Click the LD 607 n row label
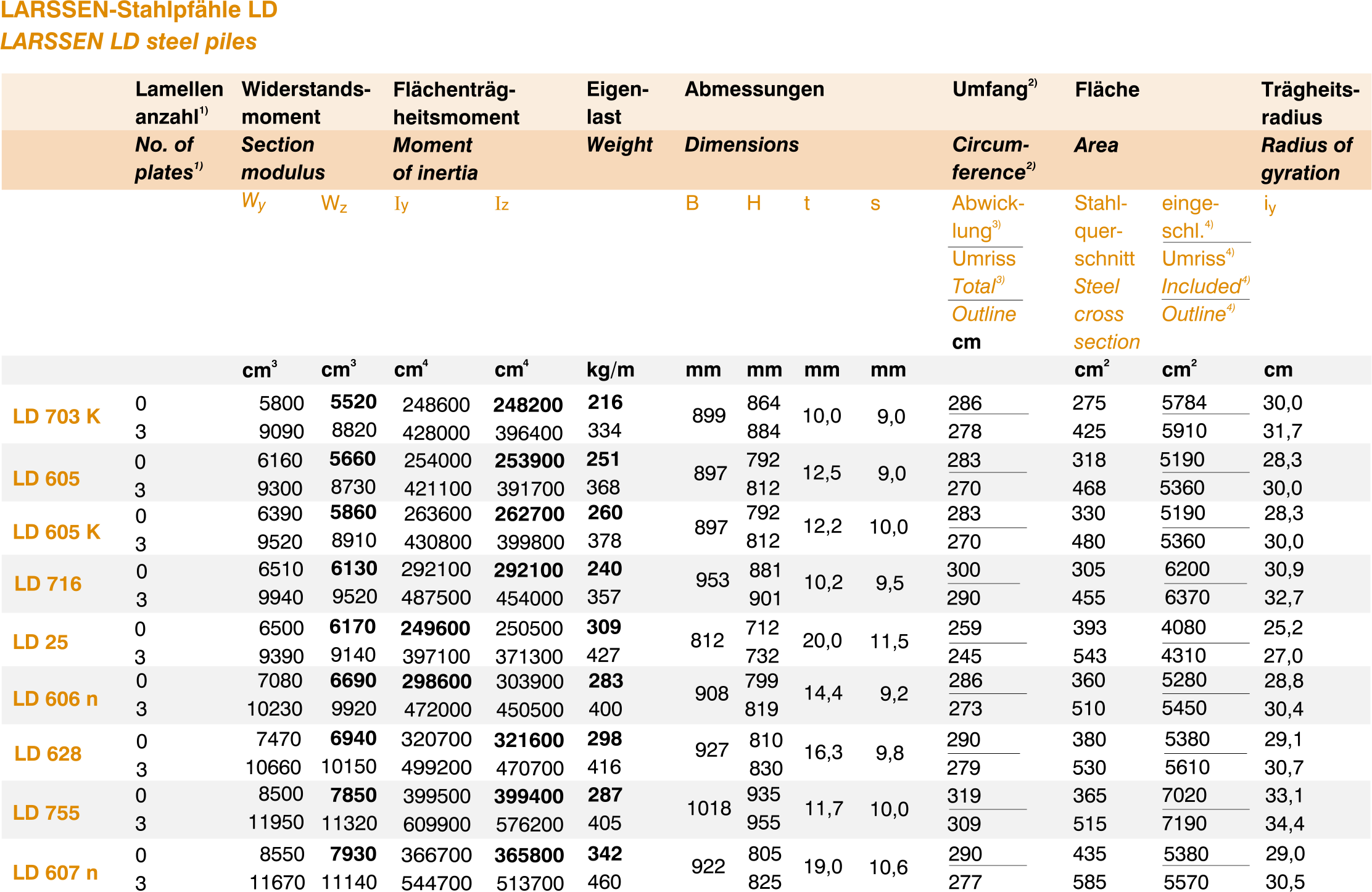1372x892 pixels. click(56, 873)
